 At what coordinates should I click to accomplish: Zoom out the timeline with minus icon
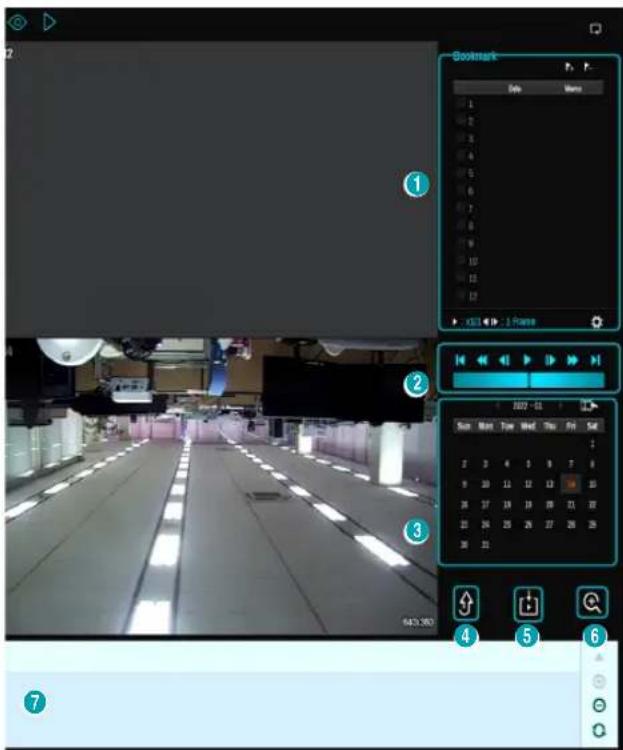point(599,706)
